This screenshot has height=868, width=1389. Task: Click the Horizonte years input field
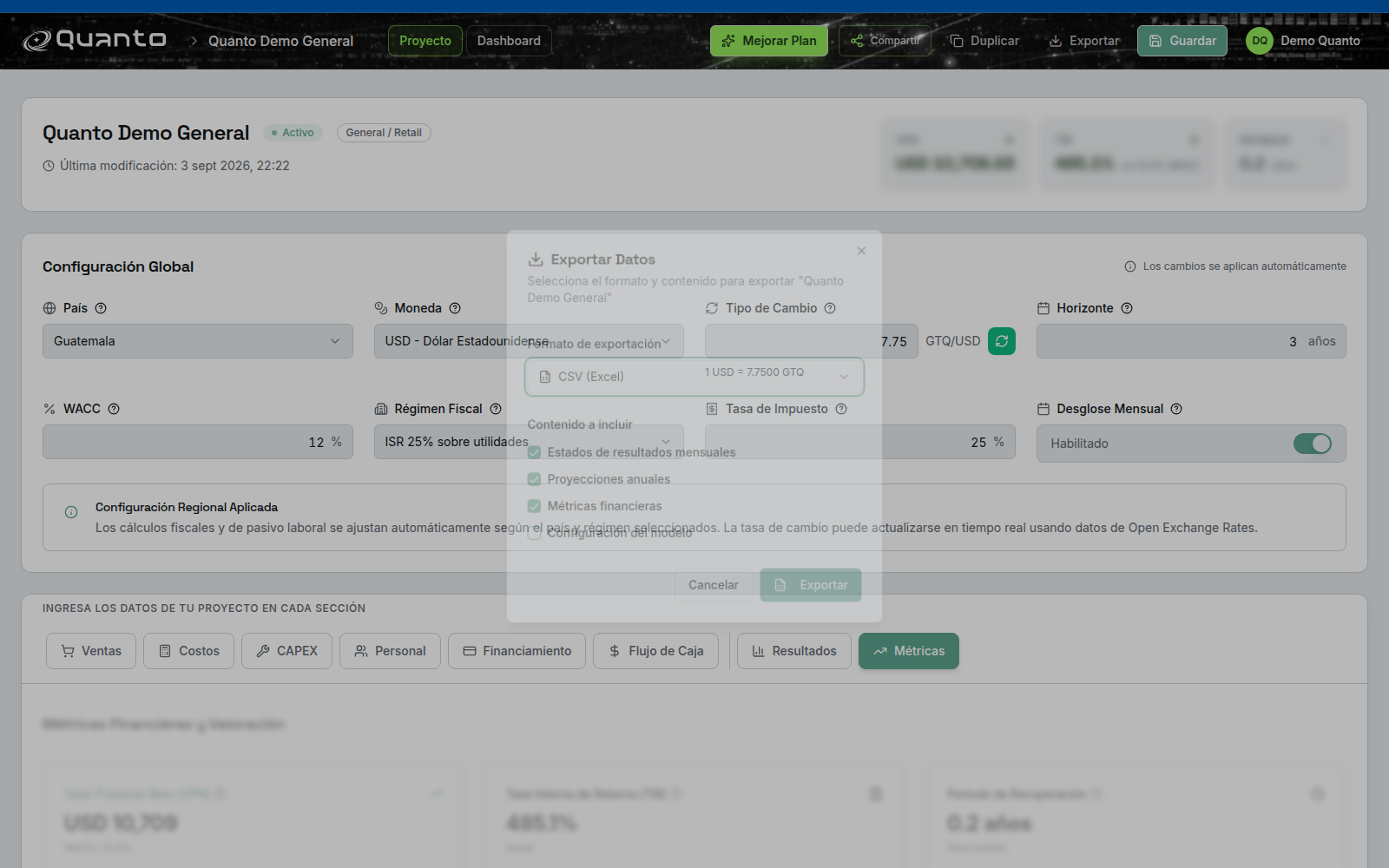point(1191,341)
